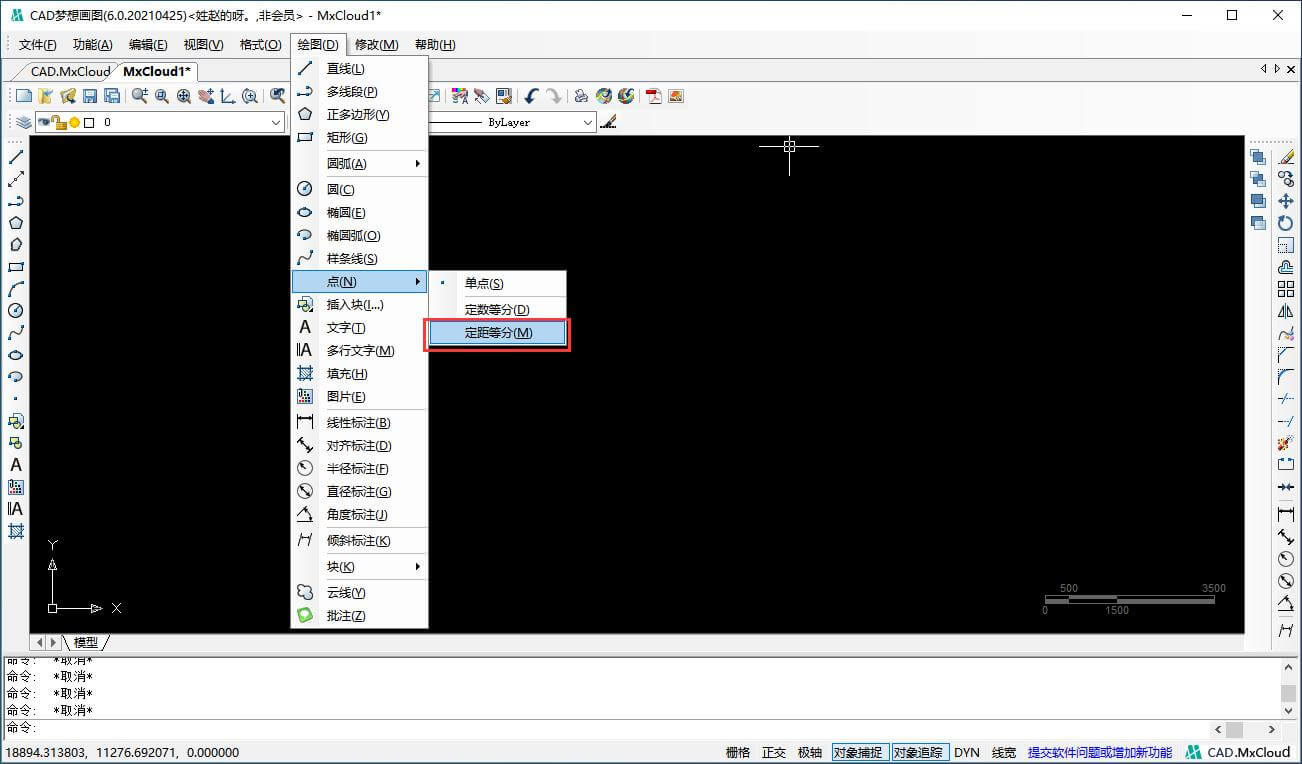Click the New file icon in toolbar
The height and width of the screenshot is (764, 1302).
23,96
